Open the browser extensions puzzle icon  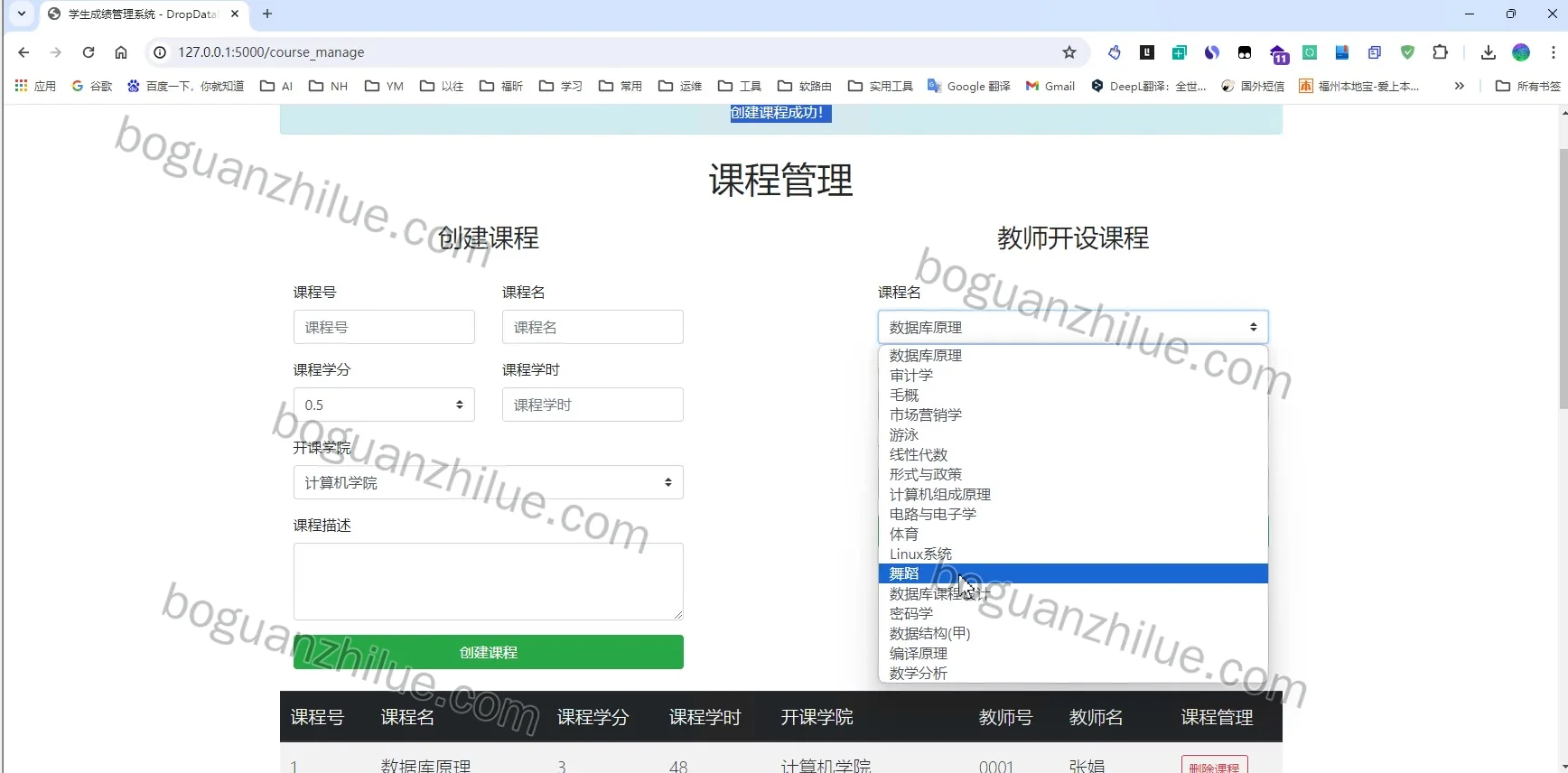(x=1441, y=52)
